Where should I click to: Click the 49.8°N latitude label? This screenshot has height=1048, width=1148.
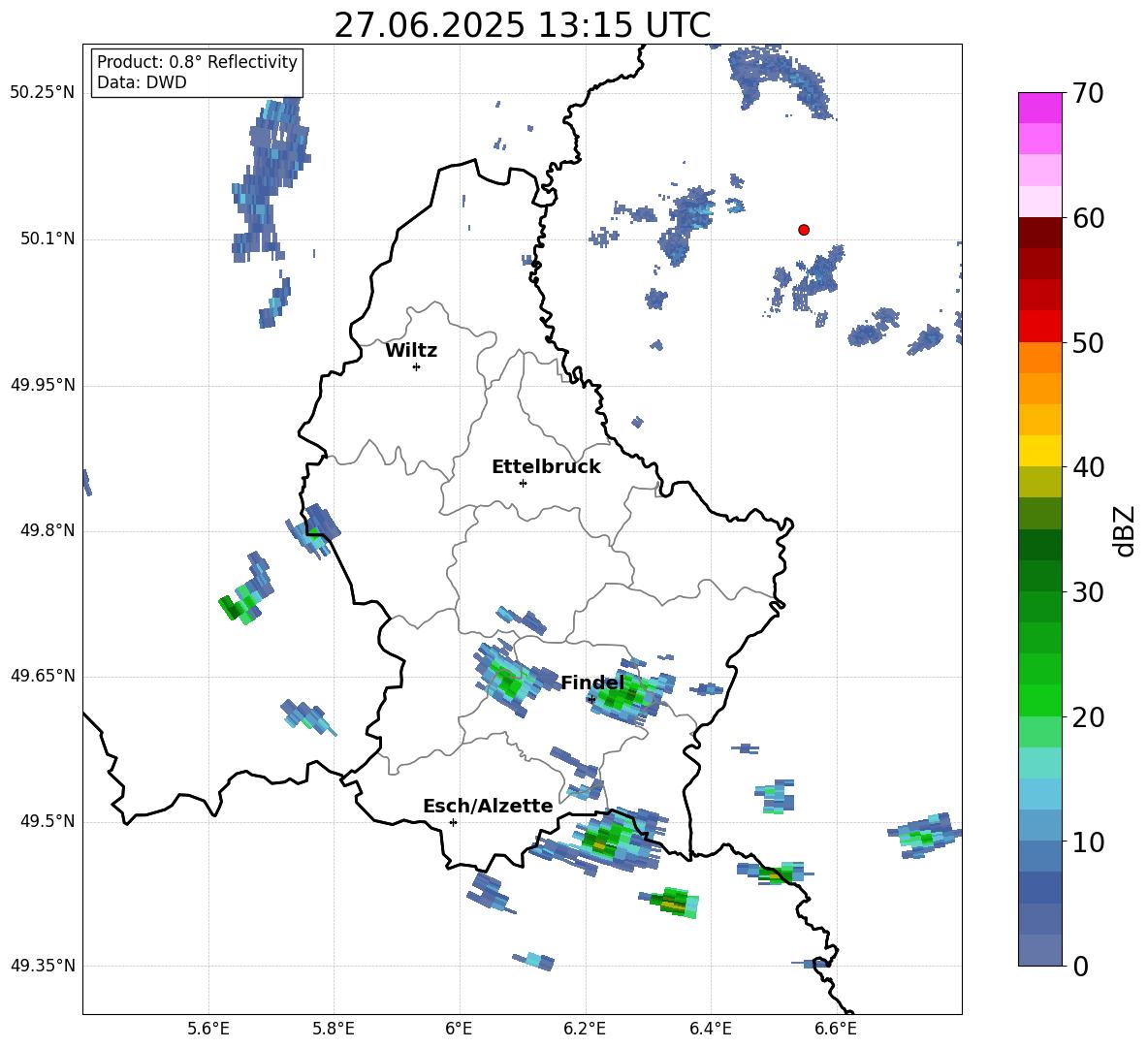[48, 530]
